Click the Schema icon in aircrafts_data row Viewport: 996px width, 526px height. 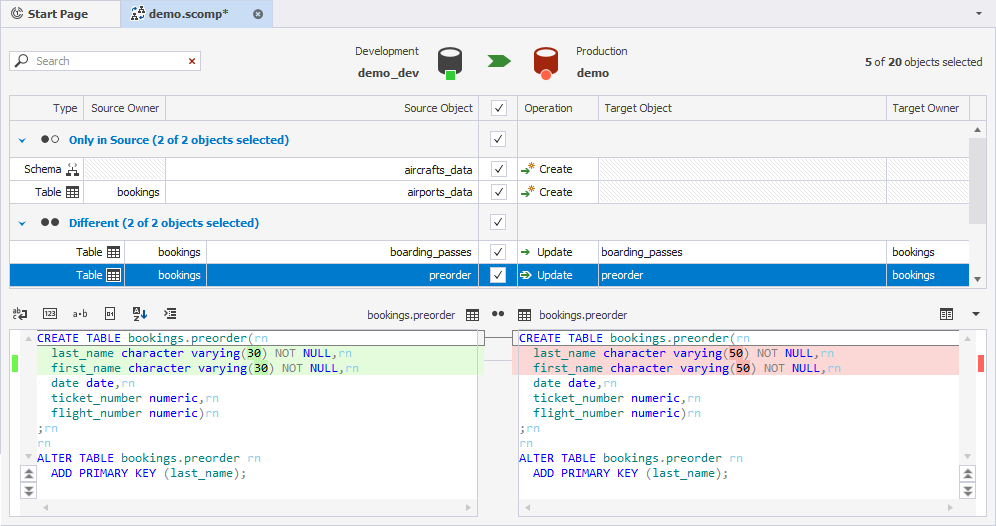click(x=72, y=170)
